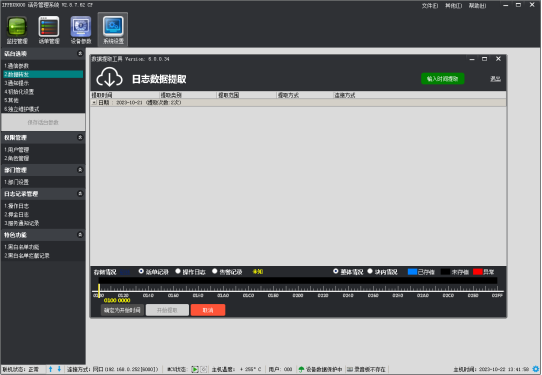The width and height of the screenshot is (542, 375).
Task: Expand the 日期 2023-10-21 tree row
Action: coord(94,103)
